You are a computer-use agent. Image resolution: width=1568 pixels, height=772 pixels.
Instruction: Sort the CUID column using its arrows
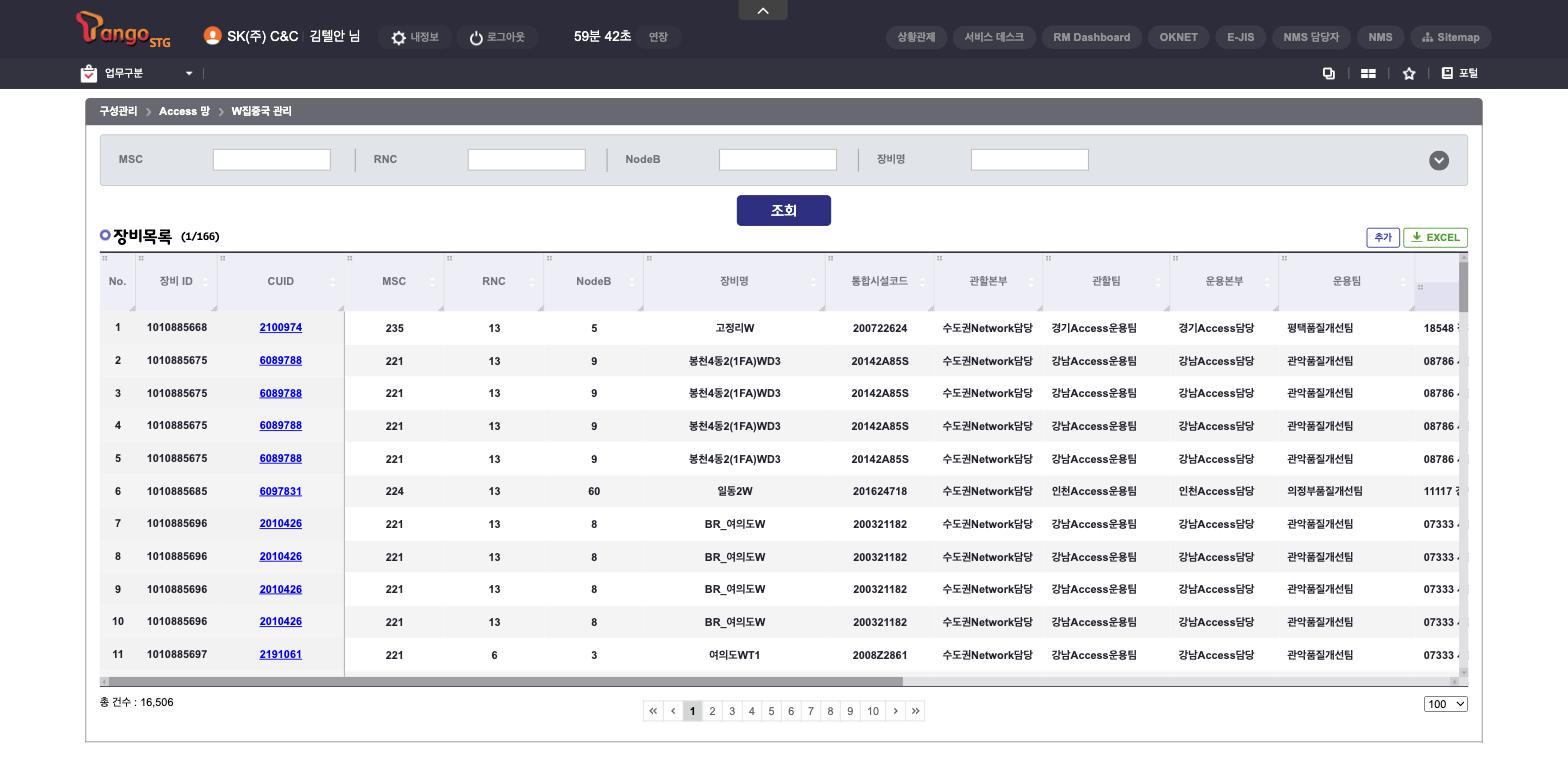click(333, 282)
